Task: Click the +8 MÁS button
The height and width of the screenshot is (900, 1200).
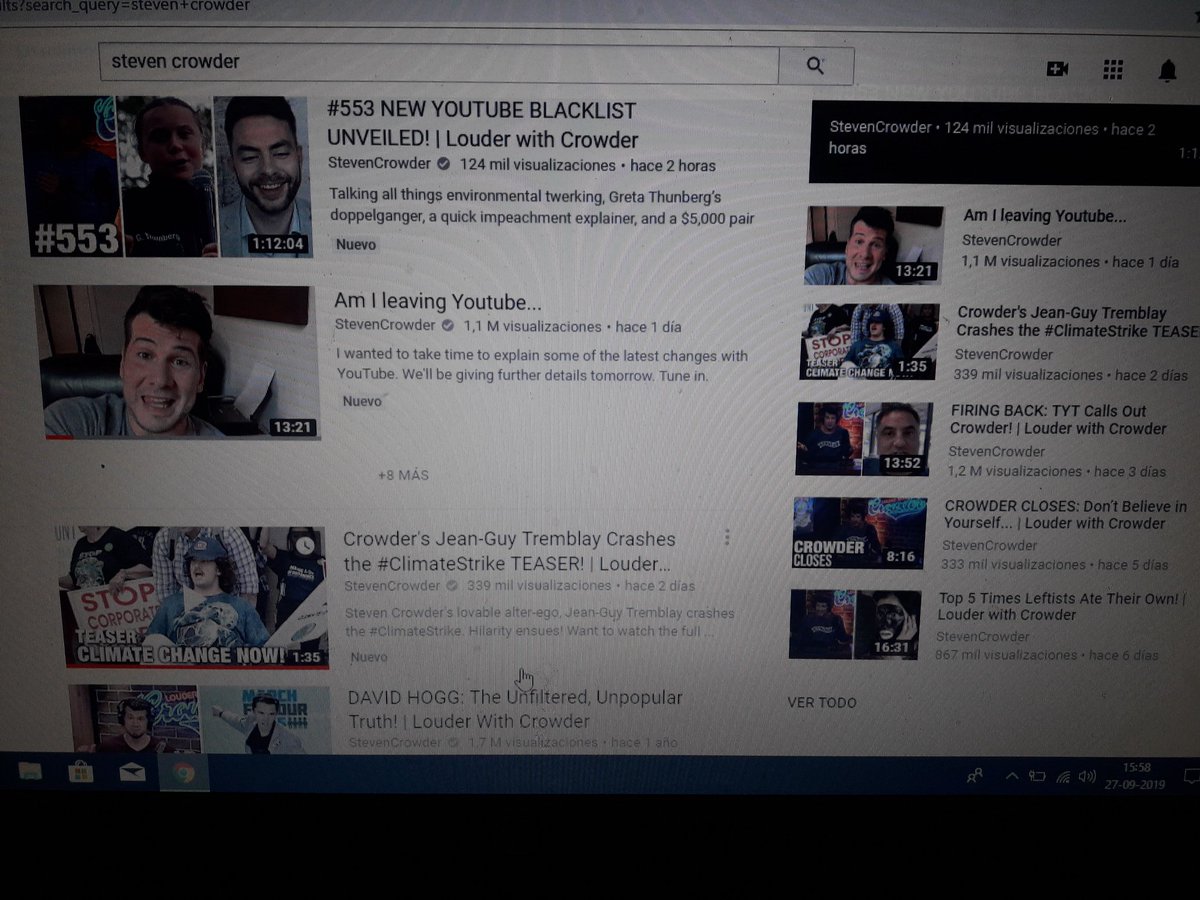Action: 403,475
